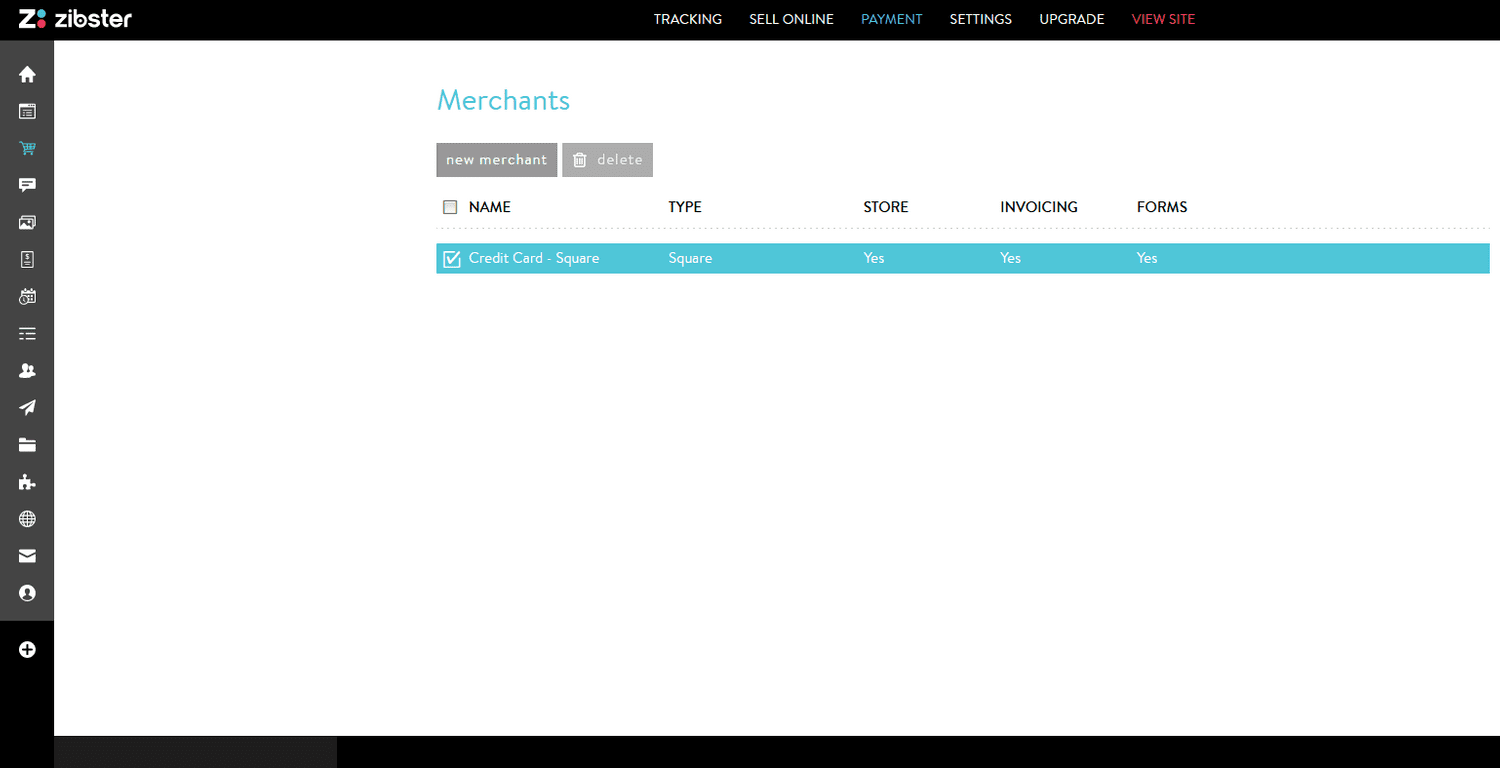Open the TRACKING menu
This screenshot has width=1500, height=768.
[x=687, y=19]
